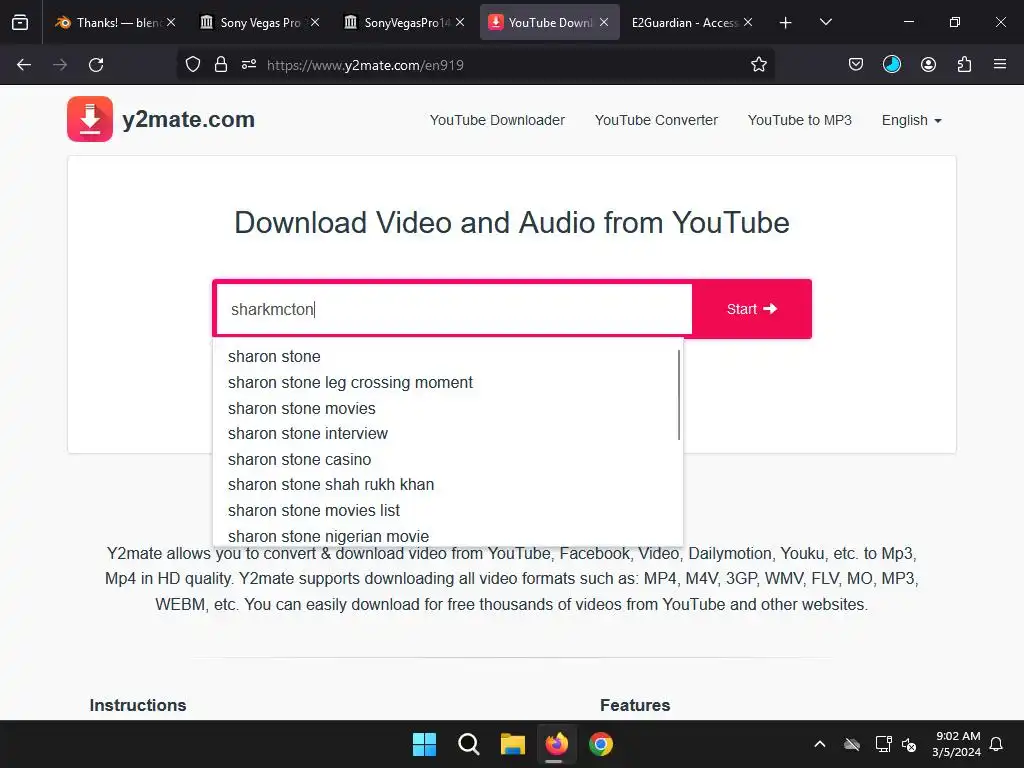1024x768 pixels.
Task: Click the padlock site security icon
Action: point(221,65)
